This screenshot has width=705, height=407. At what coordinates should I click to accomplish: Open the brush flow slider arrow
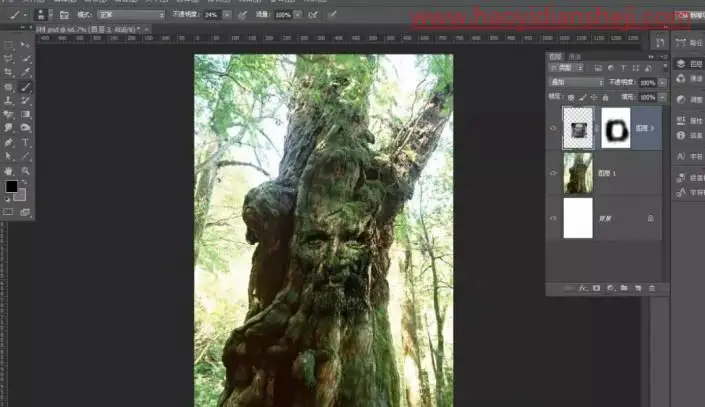298,15
